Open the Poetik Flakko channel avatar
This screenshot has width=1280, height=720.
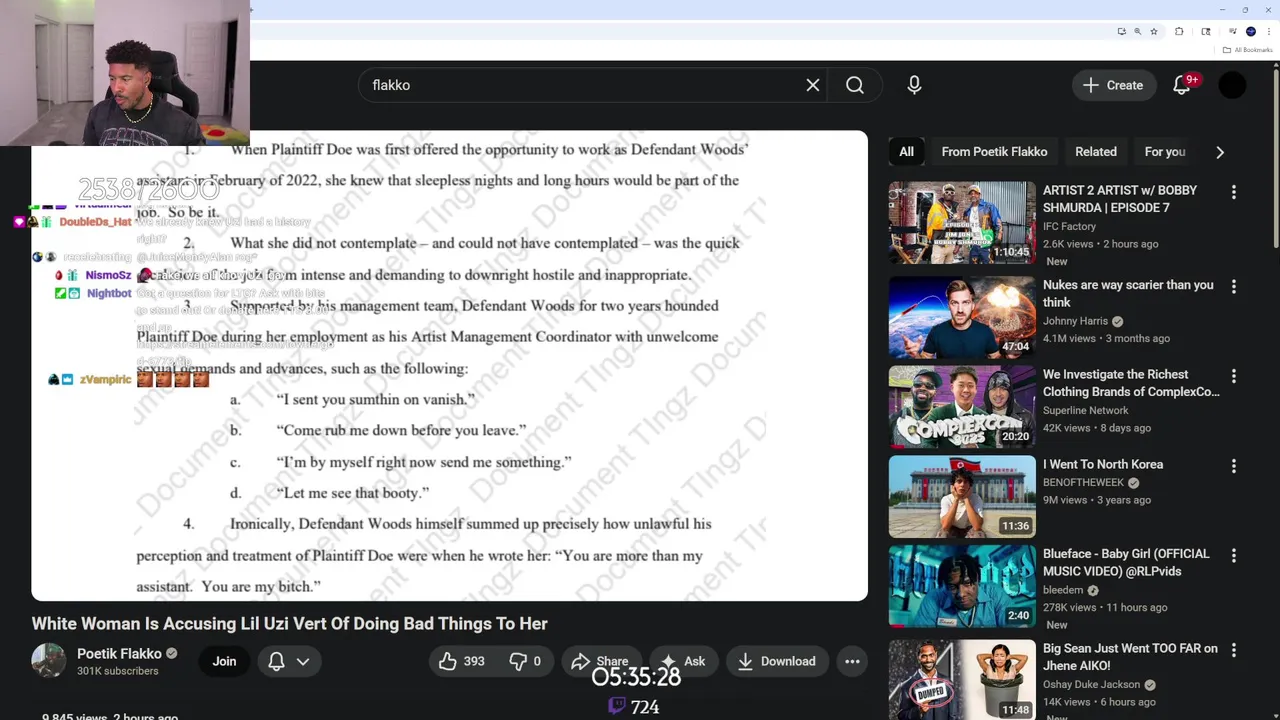tap(48, 661)
